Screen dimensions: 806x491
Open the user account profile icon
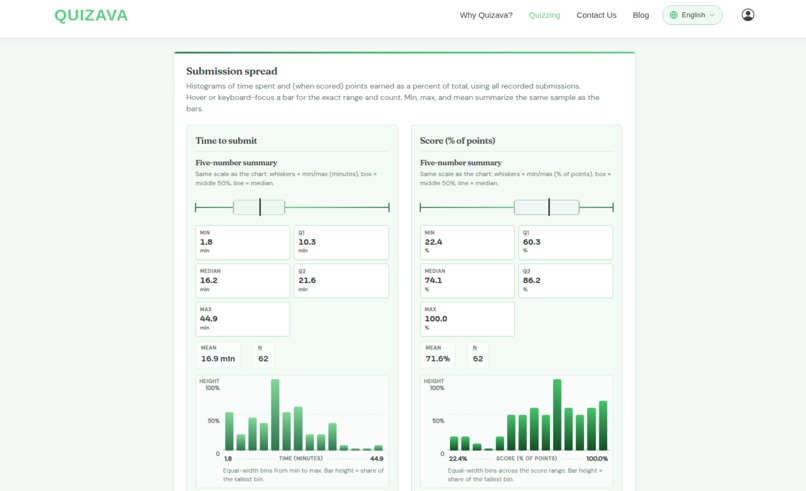[x=748, y=15]
